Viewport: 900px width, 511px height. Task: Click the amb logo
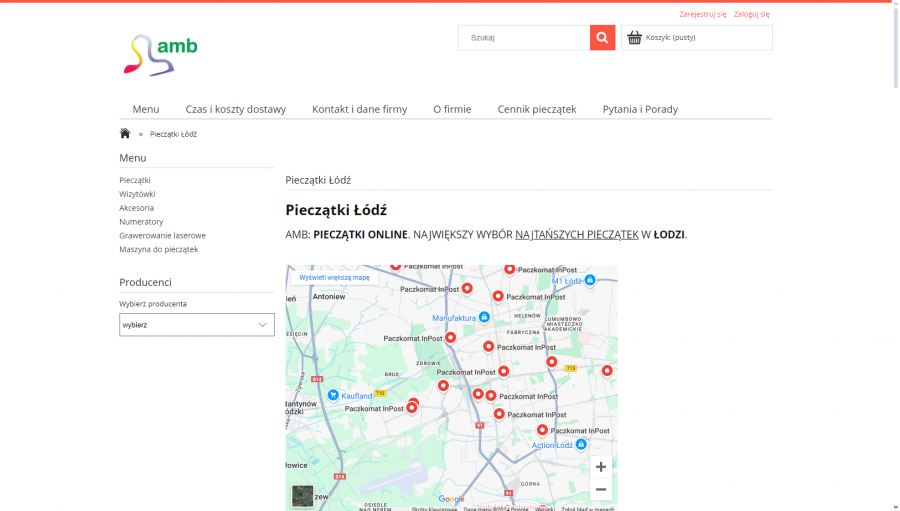(x=160, y=55)
